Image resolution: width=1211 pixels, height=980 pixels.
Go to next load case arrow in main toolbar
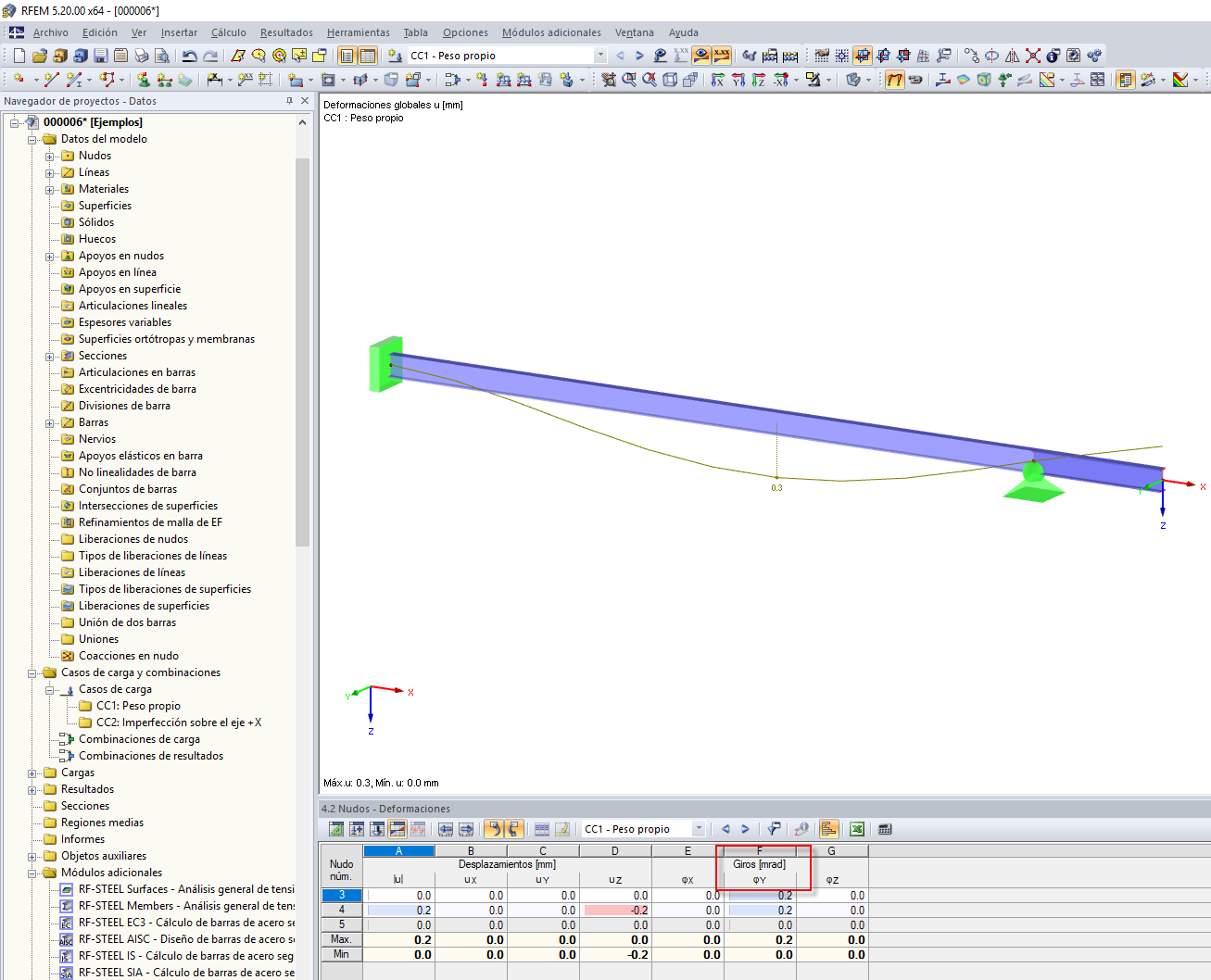click(639, 56)
